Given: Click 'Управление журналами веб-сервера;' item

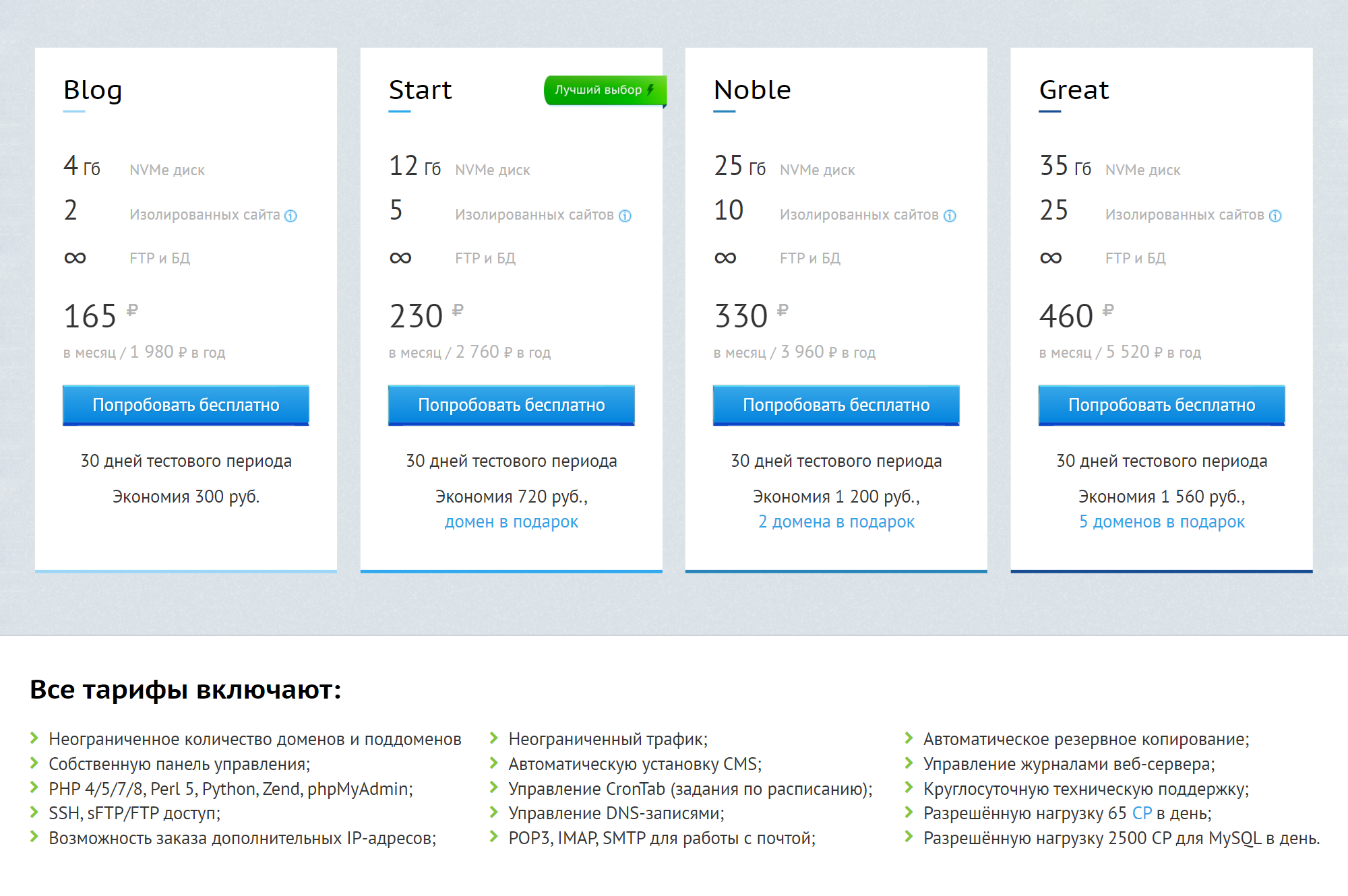Looking at the screenshot, I should point(1069,764).
